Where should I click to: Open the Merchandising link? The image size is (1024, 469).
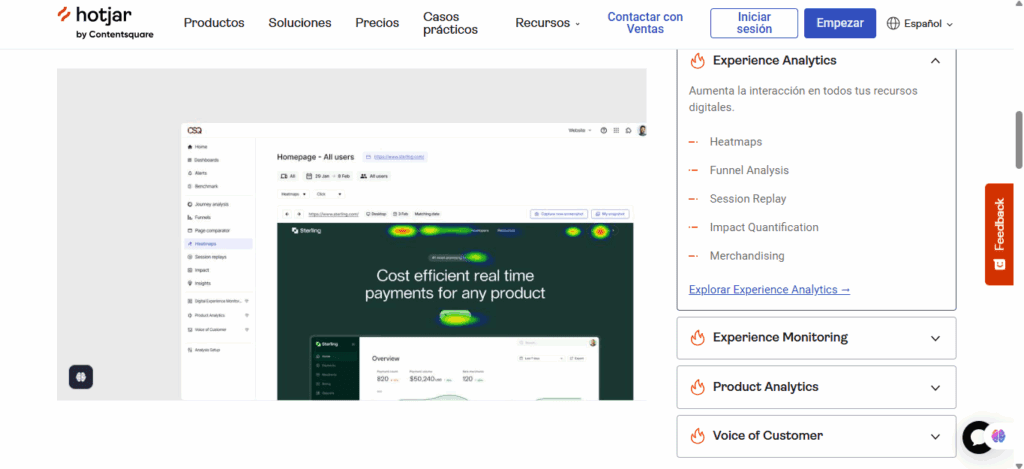747,256
